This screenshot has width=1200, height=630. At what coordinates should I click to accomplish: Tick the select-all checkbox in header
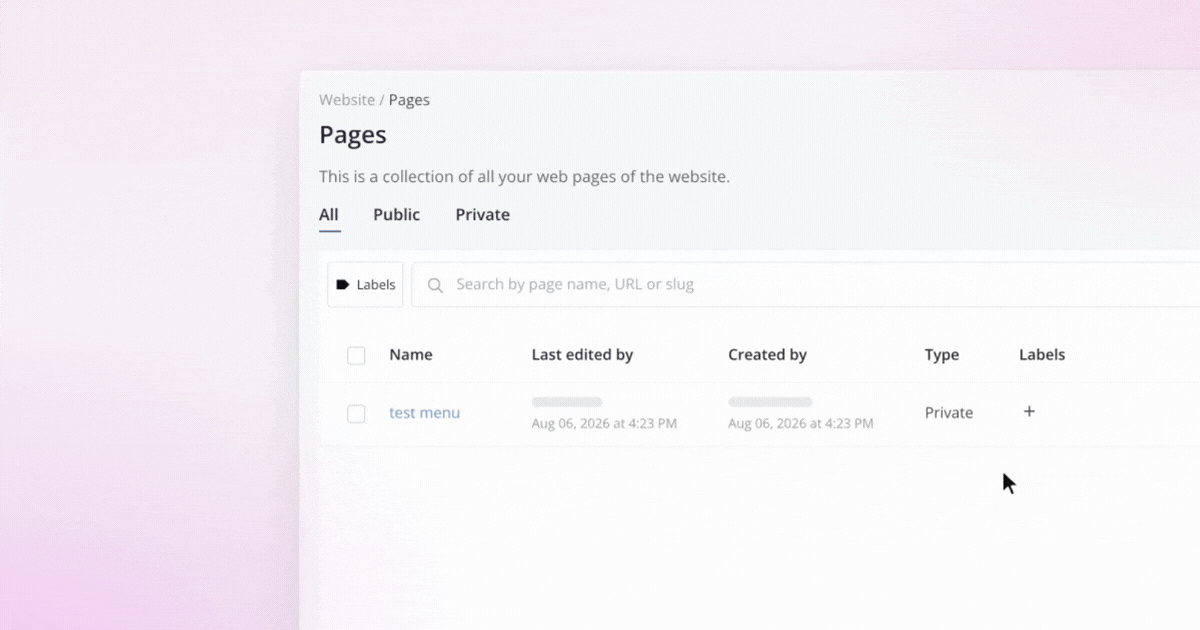click(356, 355)
